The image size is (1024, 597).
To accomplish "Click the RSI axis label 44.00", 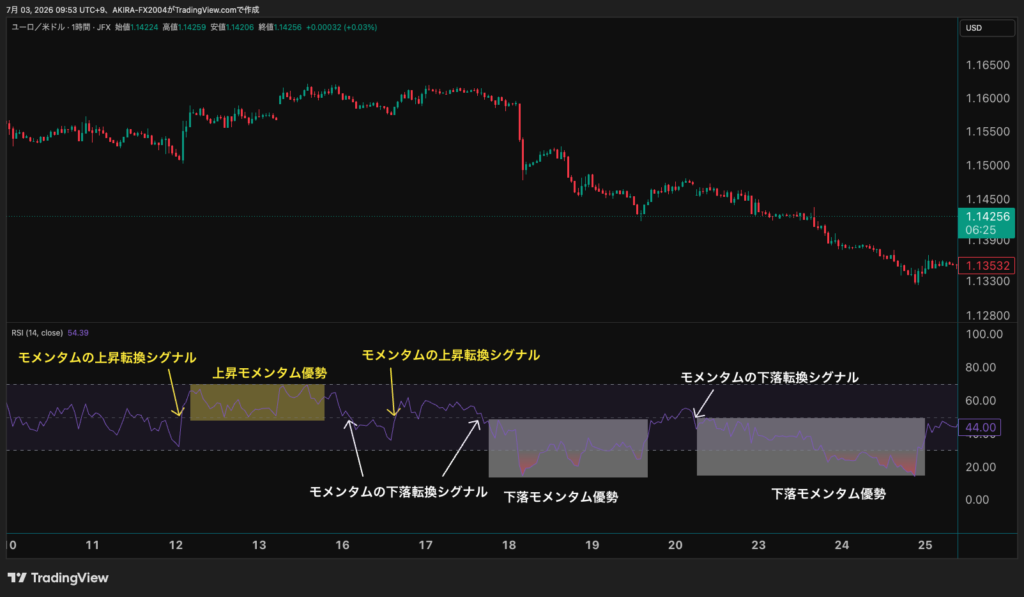I will pyautogui.click(x=981, y=428).
